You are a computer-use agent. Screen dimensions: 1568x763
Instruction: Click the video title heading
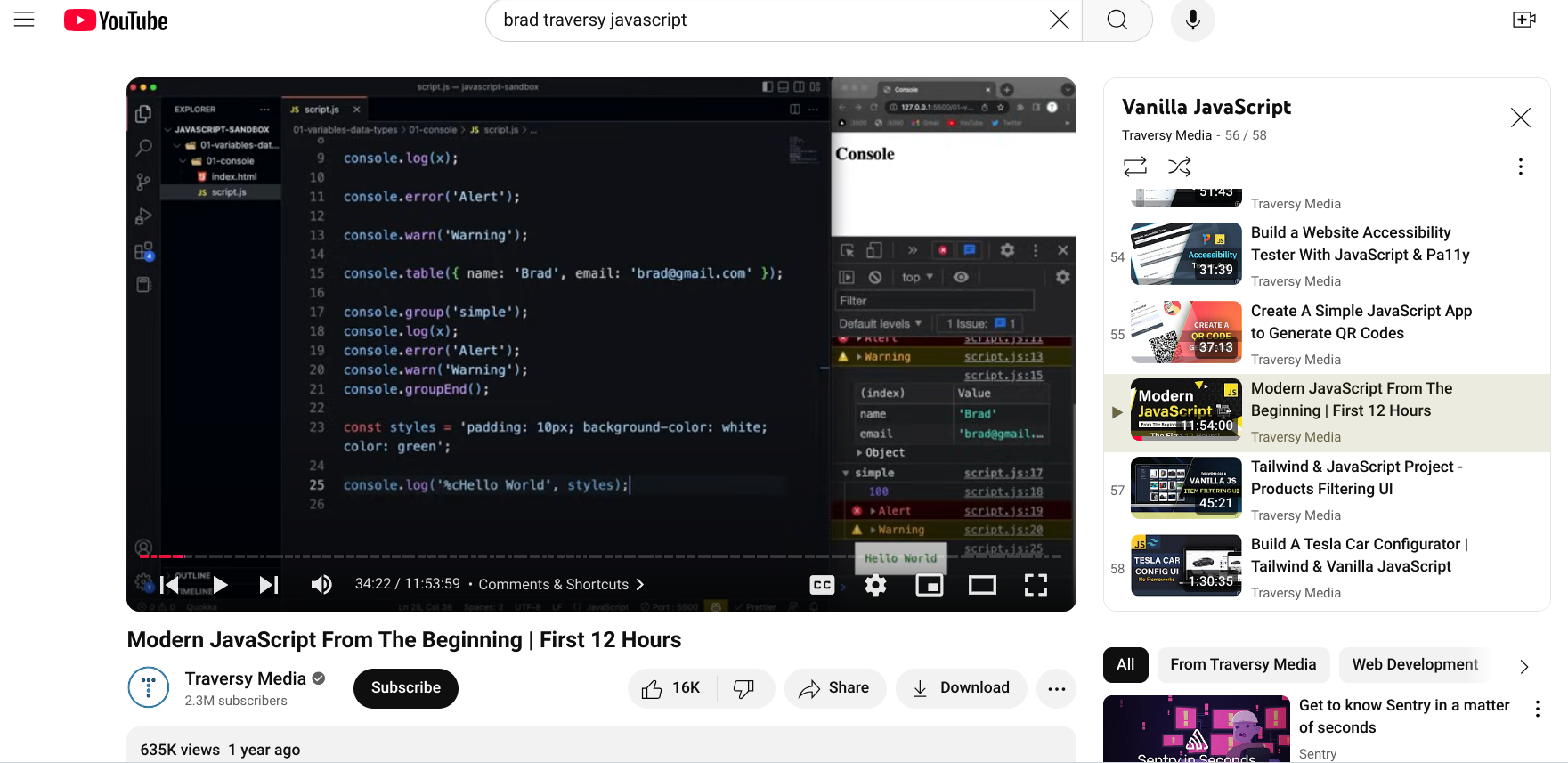pos(404,640)
